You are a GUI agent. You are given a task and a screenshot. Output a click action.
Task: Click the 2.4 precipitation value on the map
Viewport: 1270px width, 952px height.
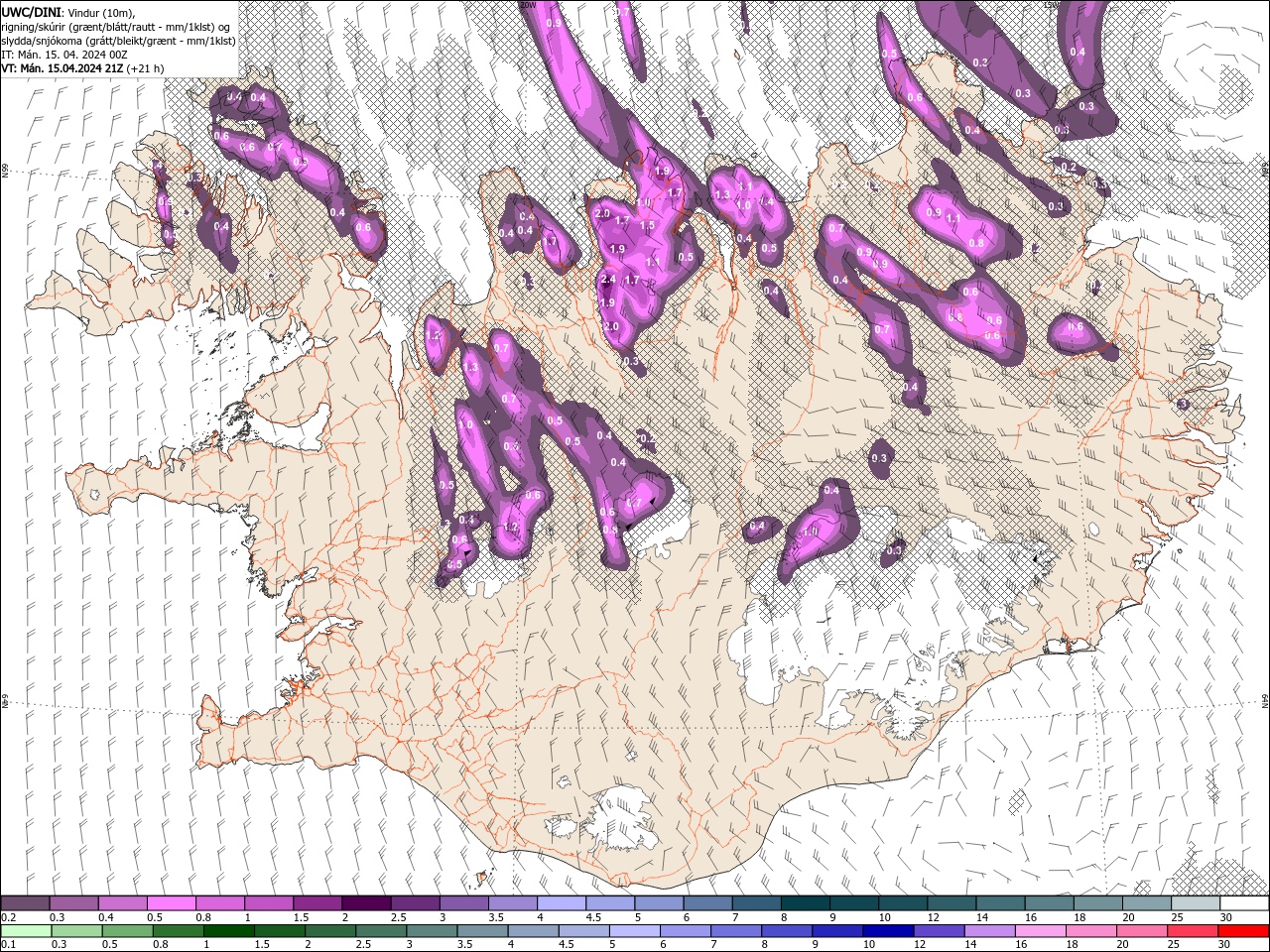[x=608, y=281]
